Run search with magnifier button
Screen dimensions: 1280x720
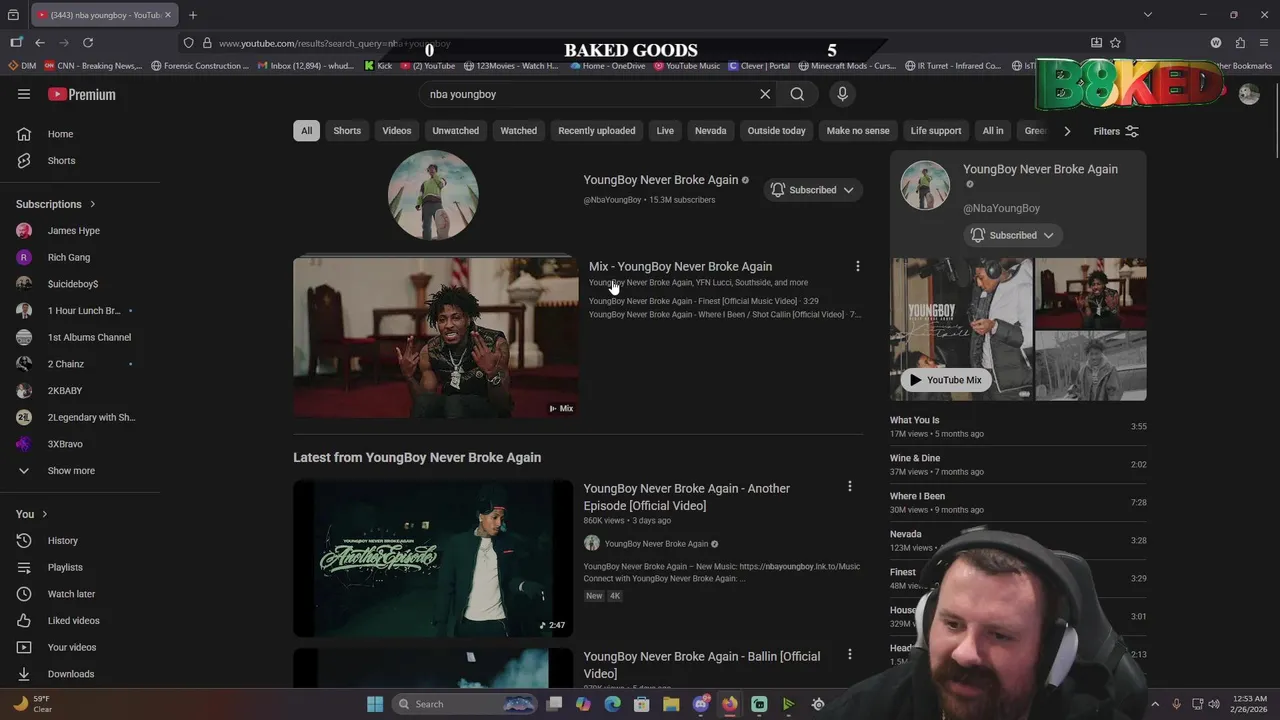point(797,94)
